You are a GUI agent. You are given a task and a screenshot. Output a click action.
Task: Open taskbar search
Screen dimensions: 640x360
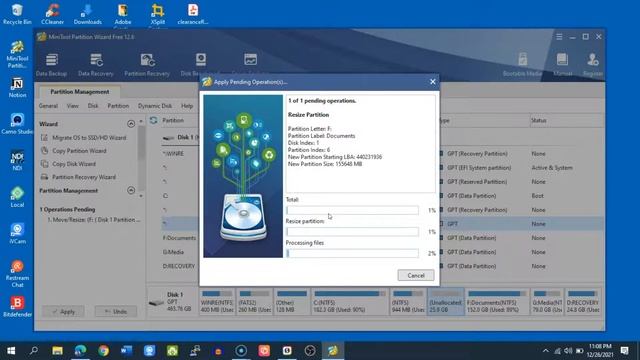click(34, 351)
